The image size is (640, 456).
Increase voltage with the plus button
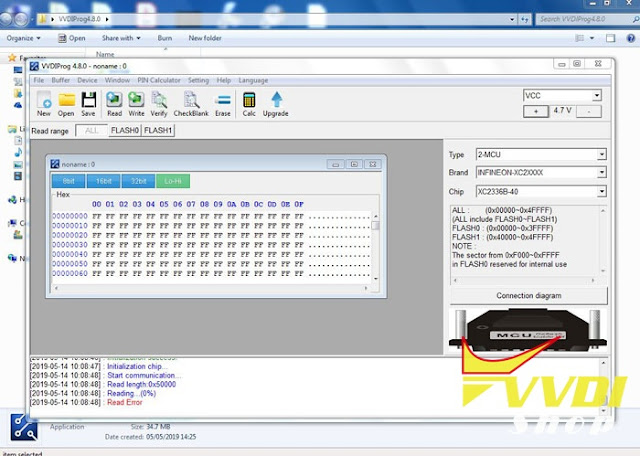[536, 111]
